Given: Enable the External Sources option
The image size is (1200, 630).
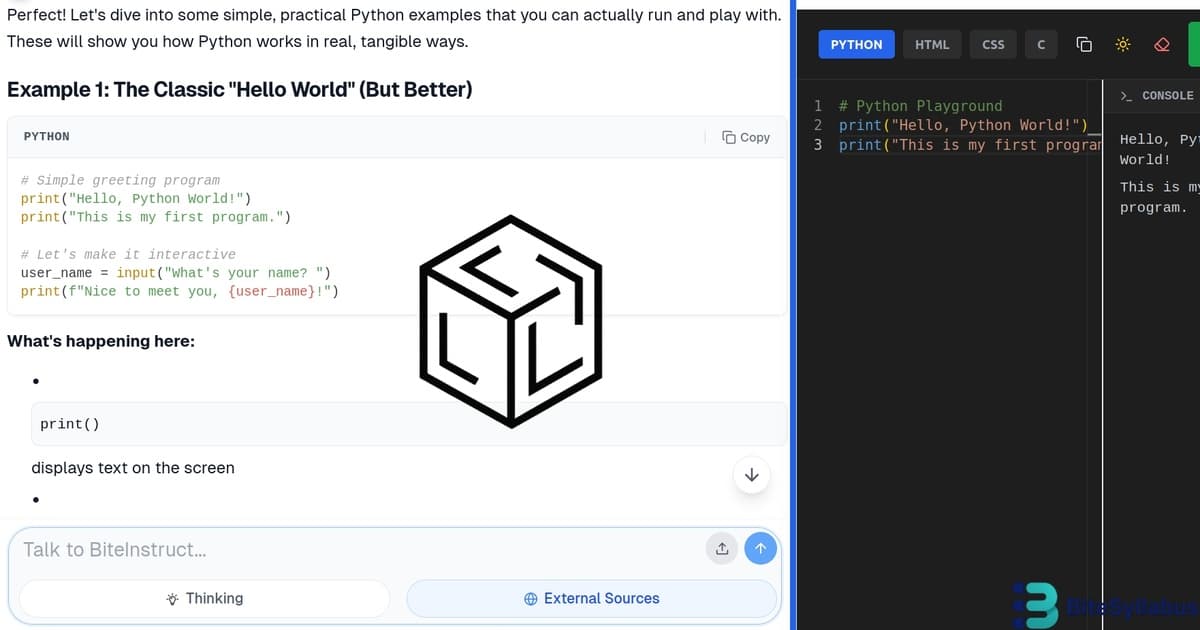Looking at the screenshot, I should (x=592, y=598).
